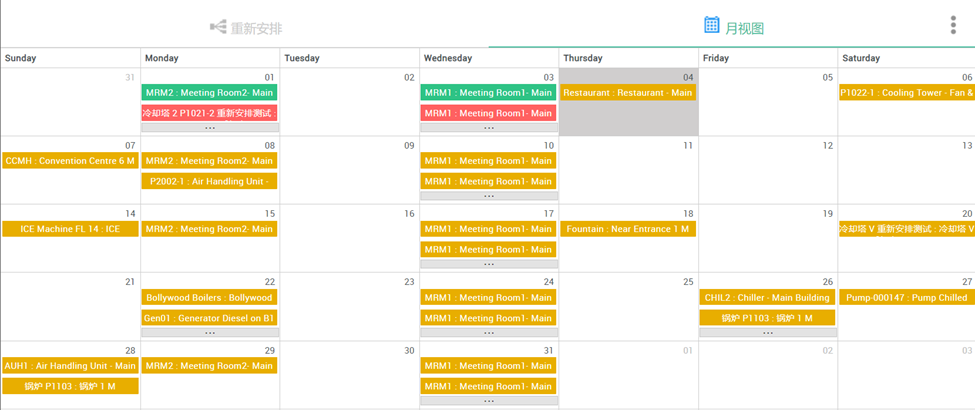Viewport: 975px width, 410px height.
Task: Expand more events under Wednesday 31
Action: click(x=489, y=401)
